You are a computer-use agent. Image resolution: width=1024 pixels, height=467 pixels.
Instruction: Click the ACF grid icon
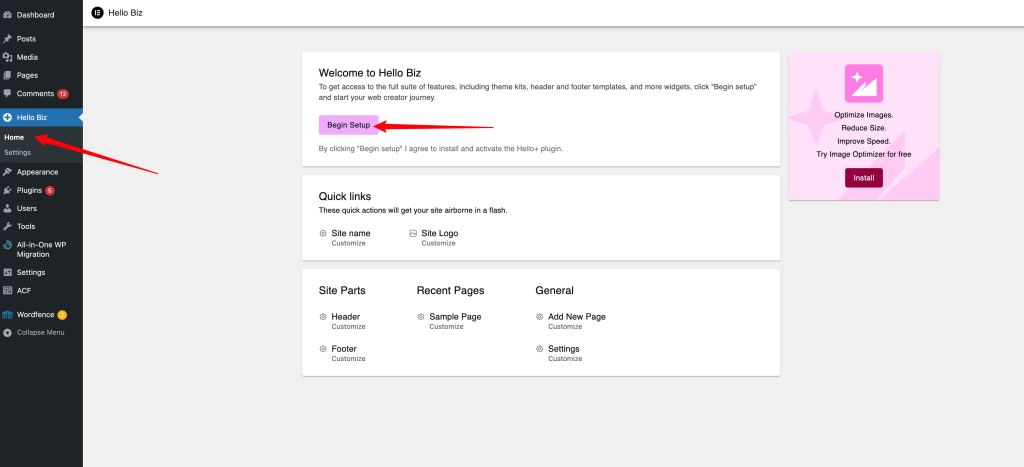(7, 291)
